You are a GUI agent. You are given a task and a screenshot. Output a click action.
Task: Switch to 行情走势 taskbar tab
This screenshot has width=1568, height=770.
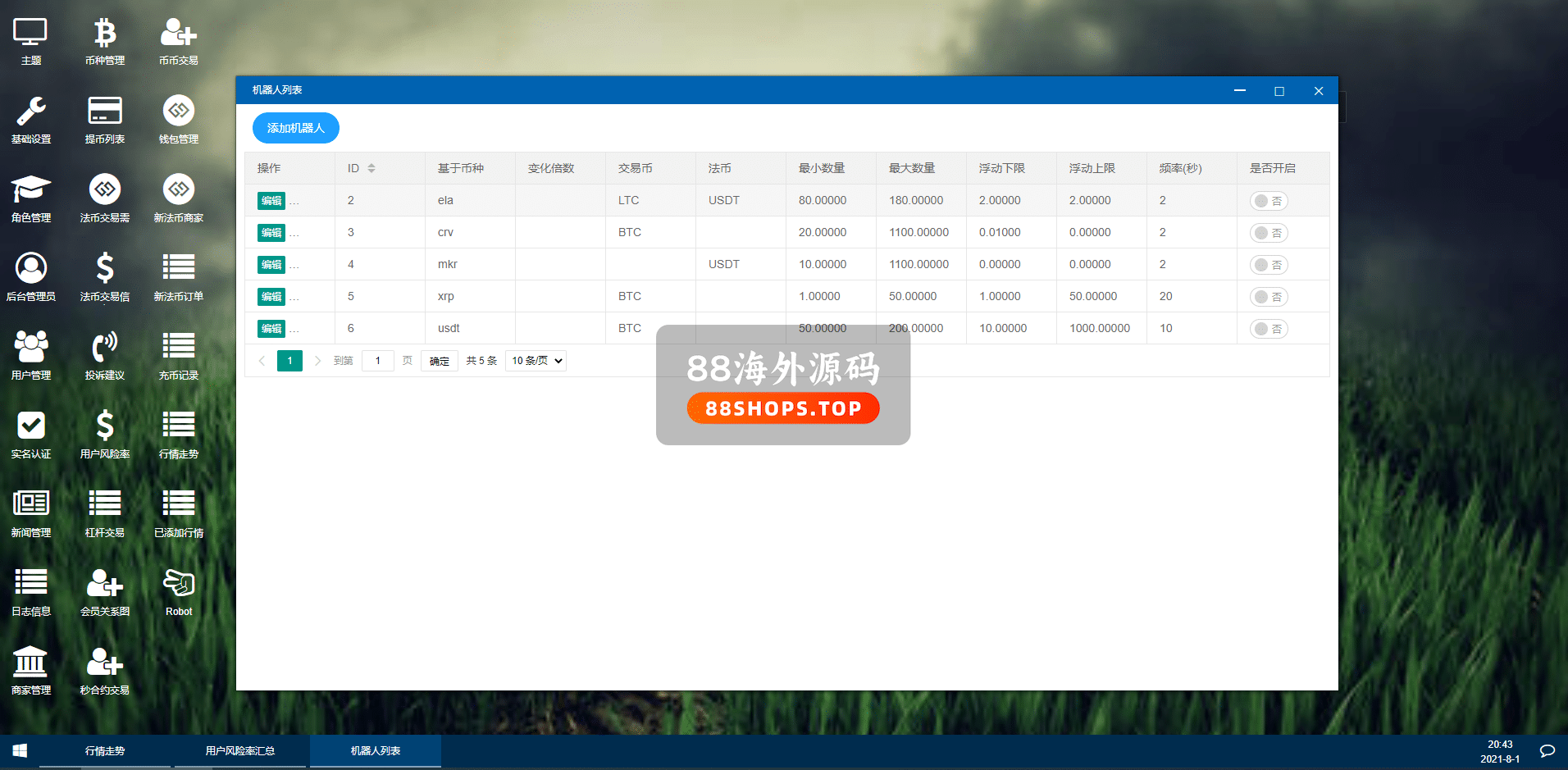click(105, 750)
